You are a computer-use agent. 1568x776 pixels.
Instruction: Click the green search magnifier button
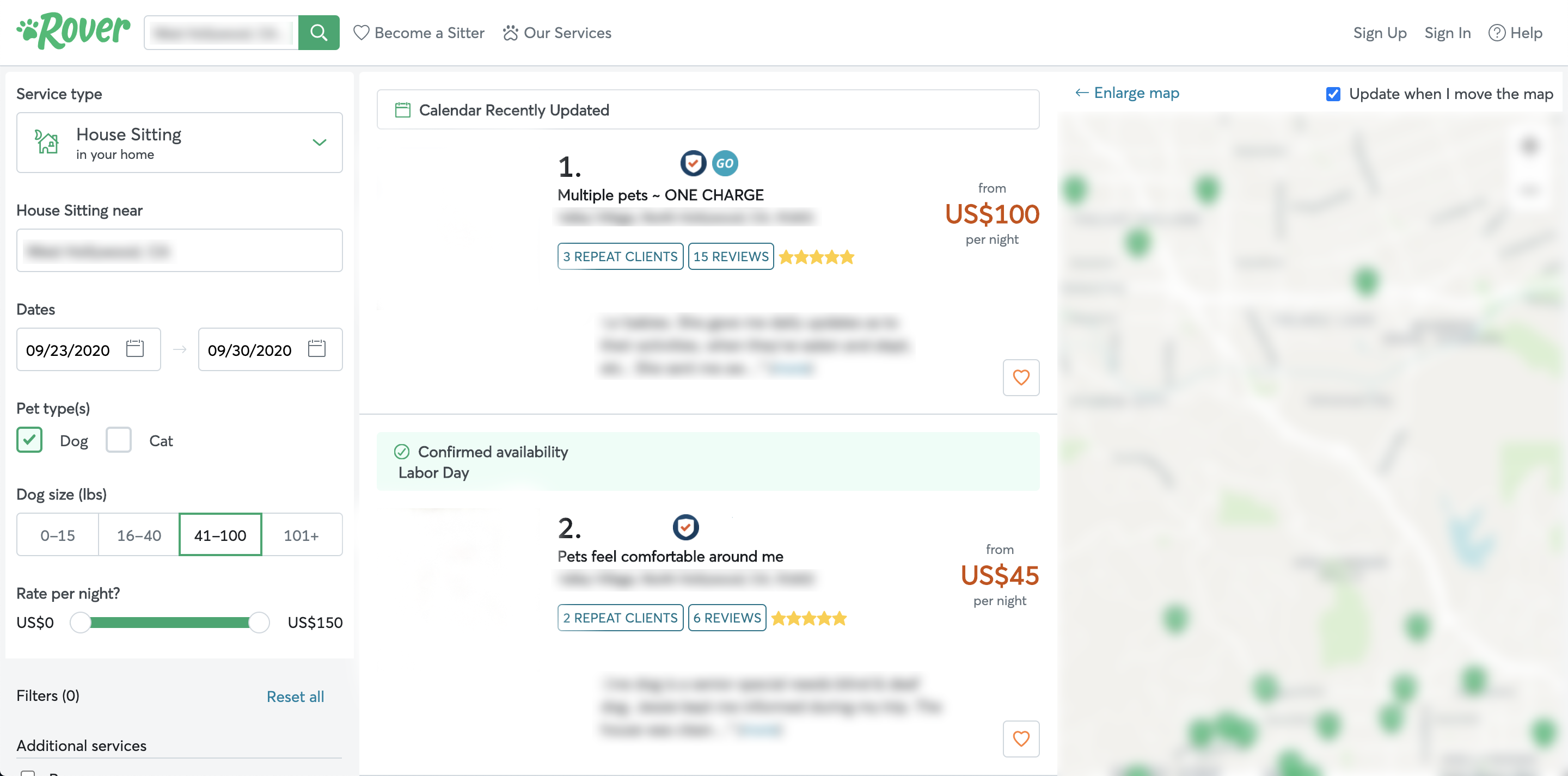(318, 33)
